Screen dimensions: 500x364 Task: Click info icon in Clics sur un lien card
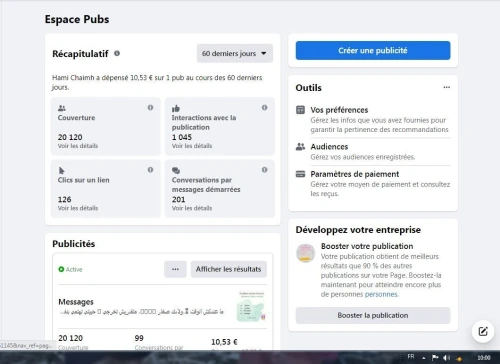click(x=150, y=170)
